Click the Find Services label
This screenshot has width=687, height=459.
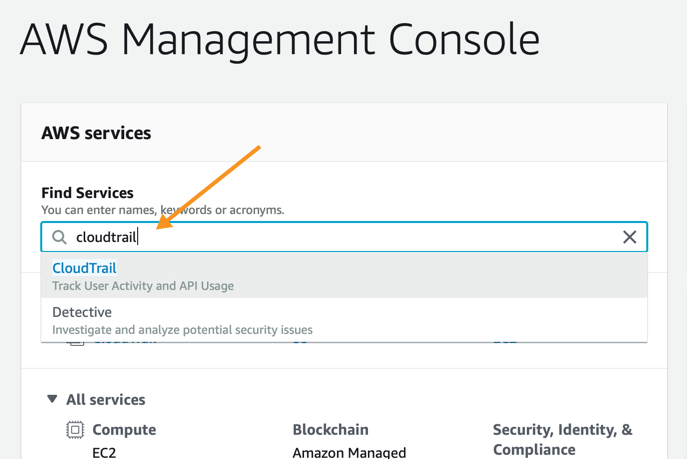[87, 193]
